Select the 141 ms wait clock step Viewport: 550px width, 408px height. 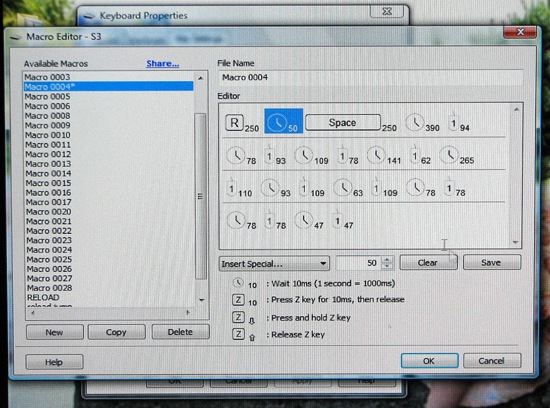click(384, 155)
